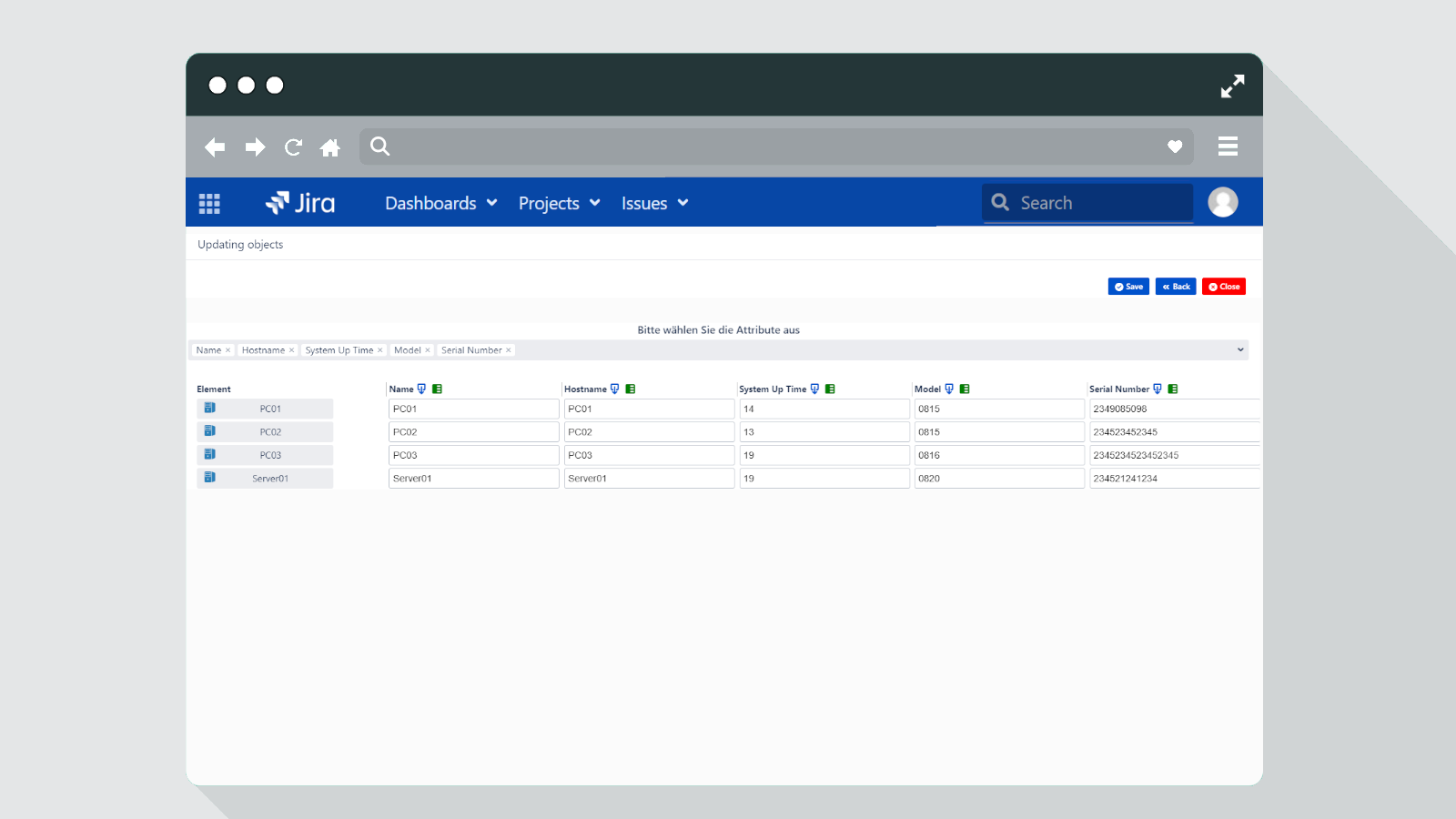Remove the Hostname attribute tag
1456x819 pixels.
(291, 350)
